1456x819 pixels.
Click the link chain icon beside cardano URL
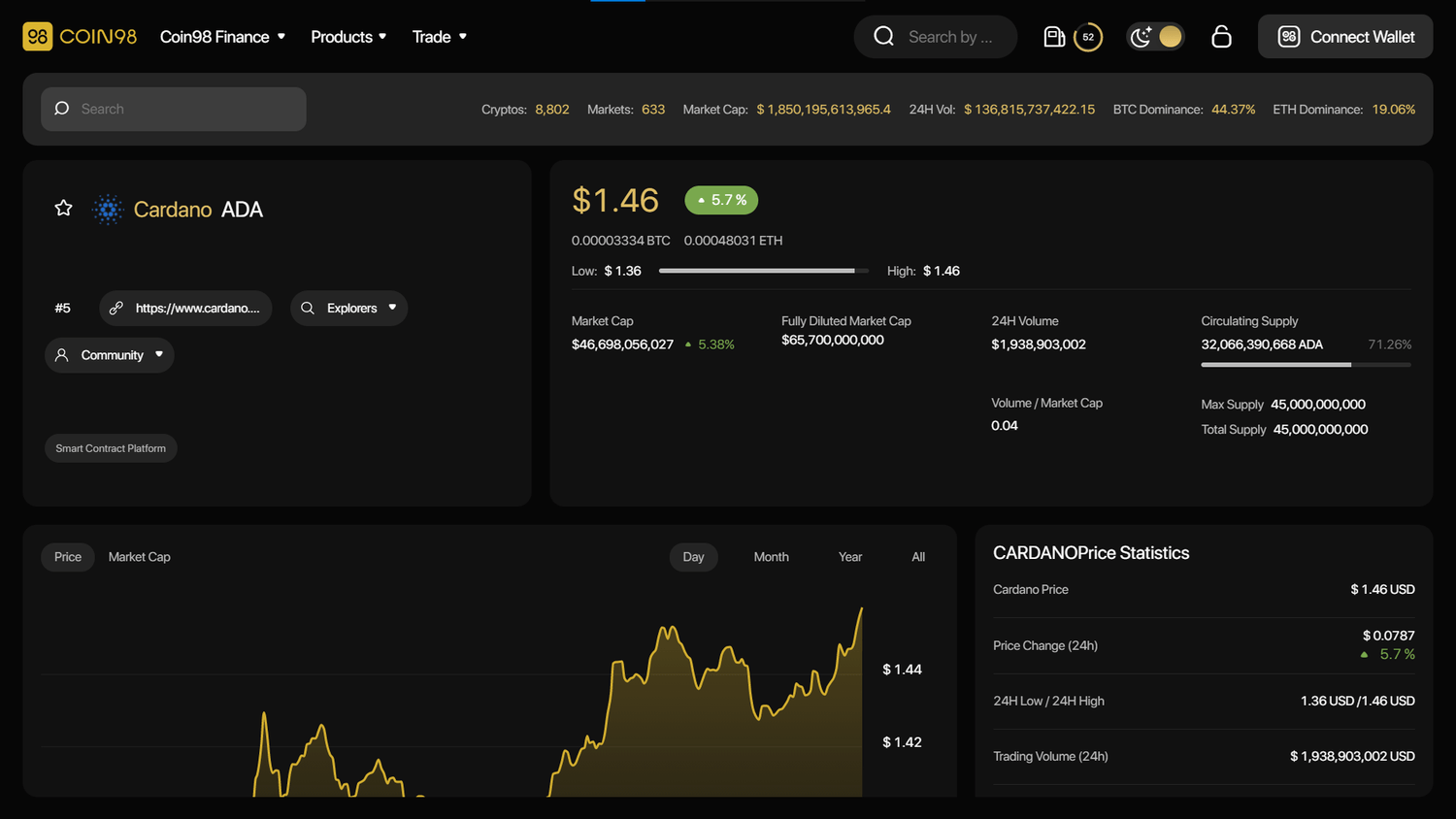tap(116, 309)
